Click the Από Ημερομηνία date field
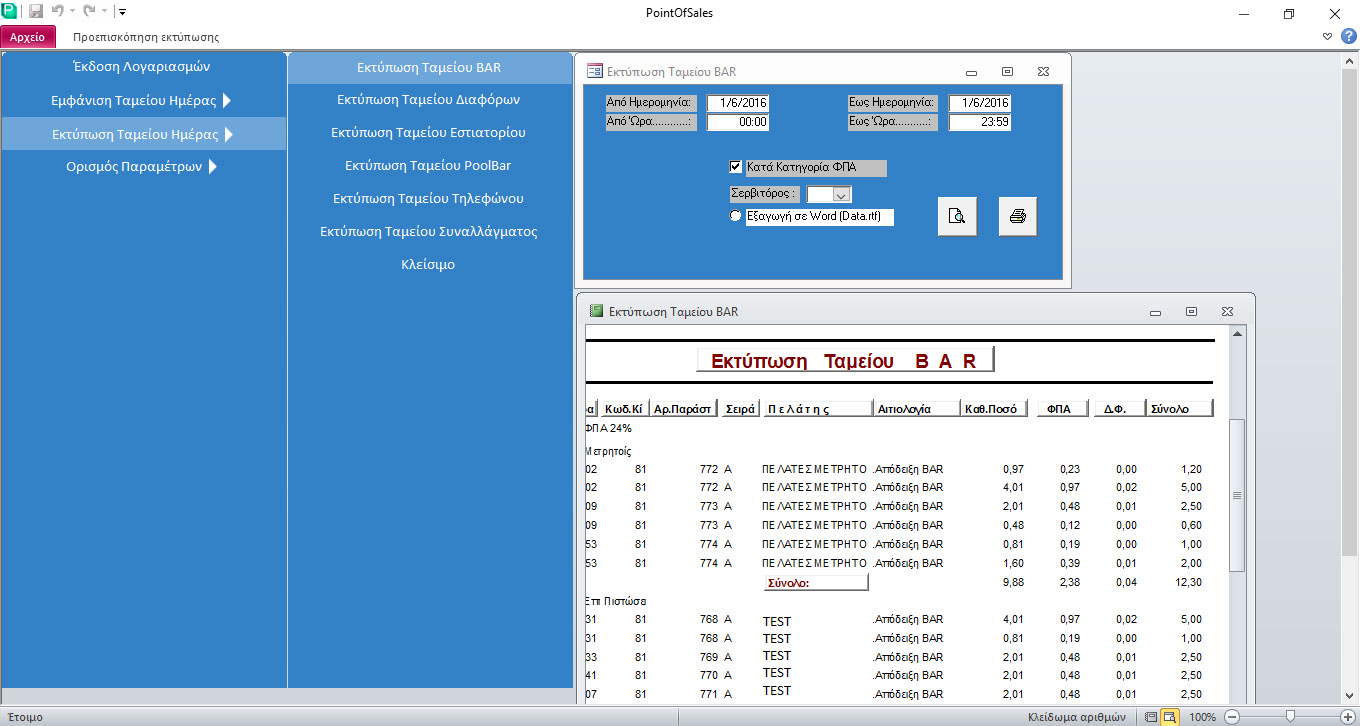This screenshot has height=726, width=1360. [737, 103]
